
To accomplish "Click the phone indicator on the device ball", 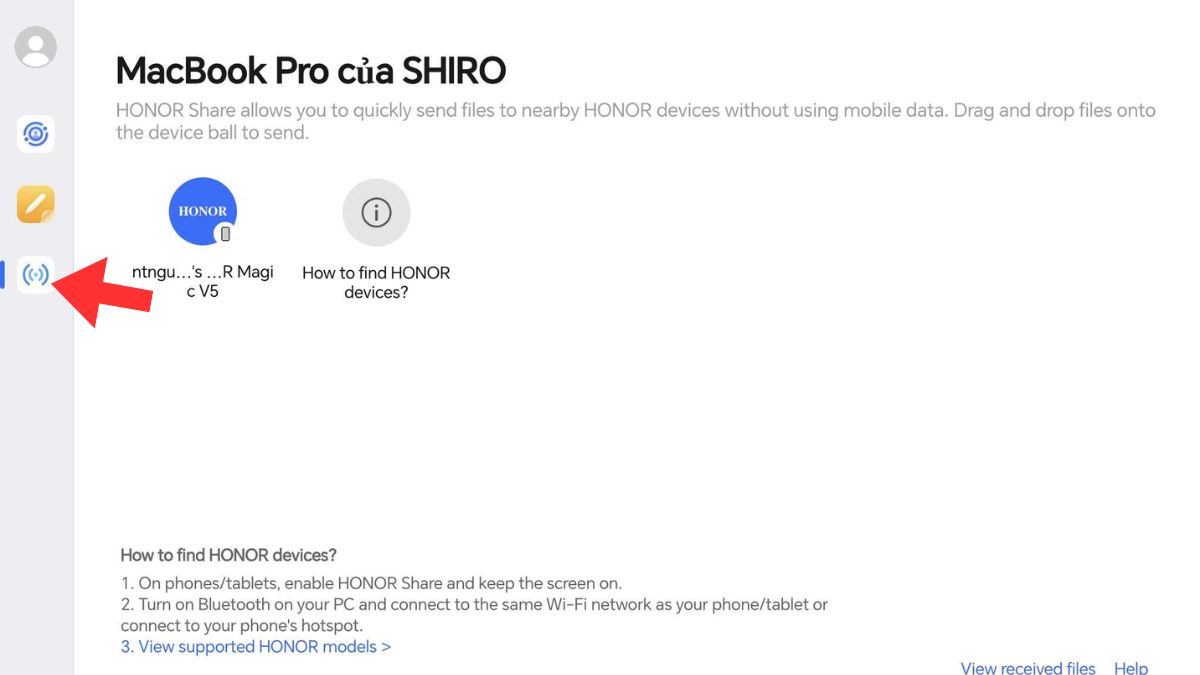I will (x=225, y=233).
